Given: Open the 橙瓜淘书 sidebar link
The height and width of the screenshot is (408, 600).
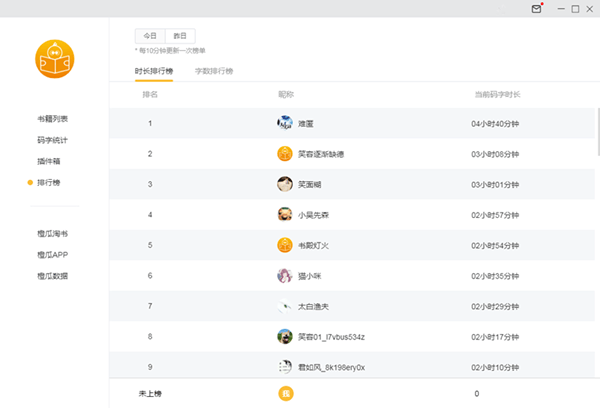Looking at the screenshot, I should point(52,234).
